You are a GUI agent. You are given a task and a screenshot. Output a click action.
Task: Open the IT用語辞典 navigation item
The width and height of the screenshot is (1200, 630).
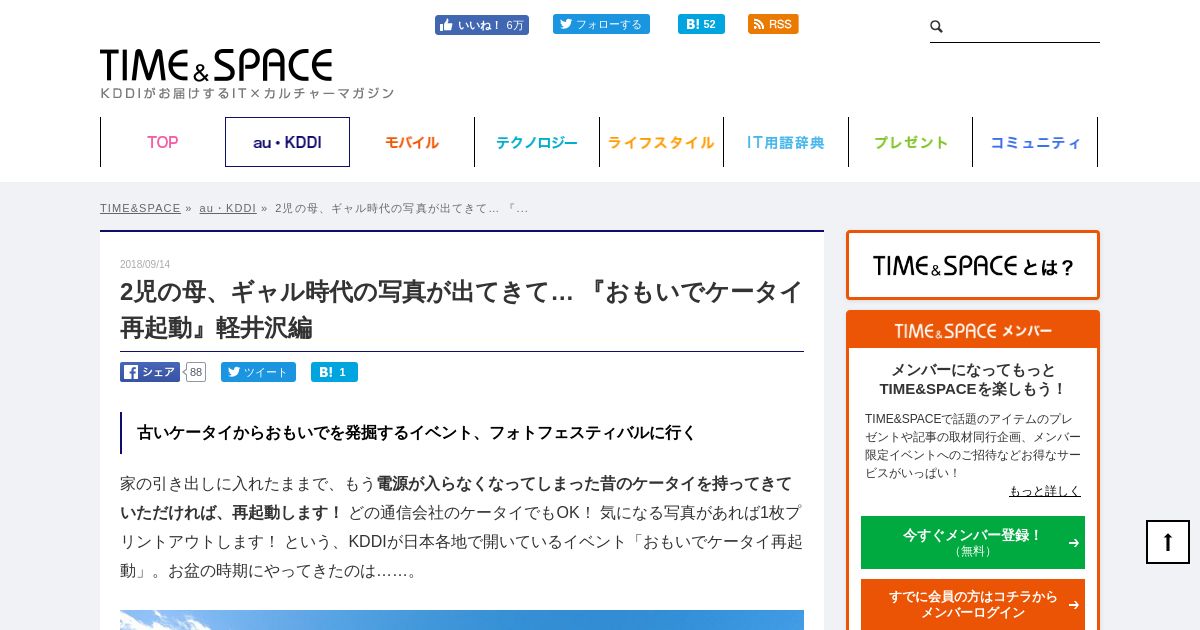click(786, 142)
